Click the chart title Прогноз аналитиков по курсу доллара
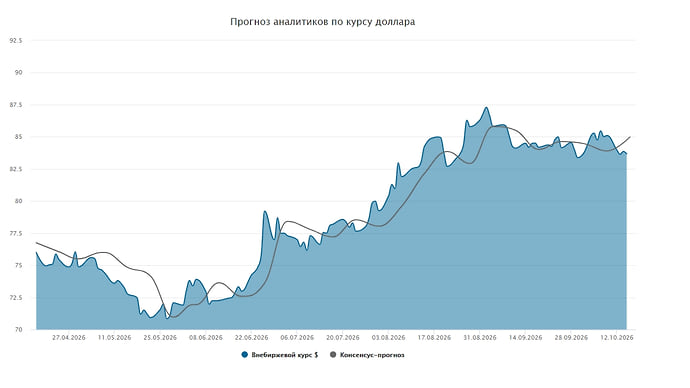Screen dimensions: 690x388 point(323,22)
